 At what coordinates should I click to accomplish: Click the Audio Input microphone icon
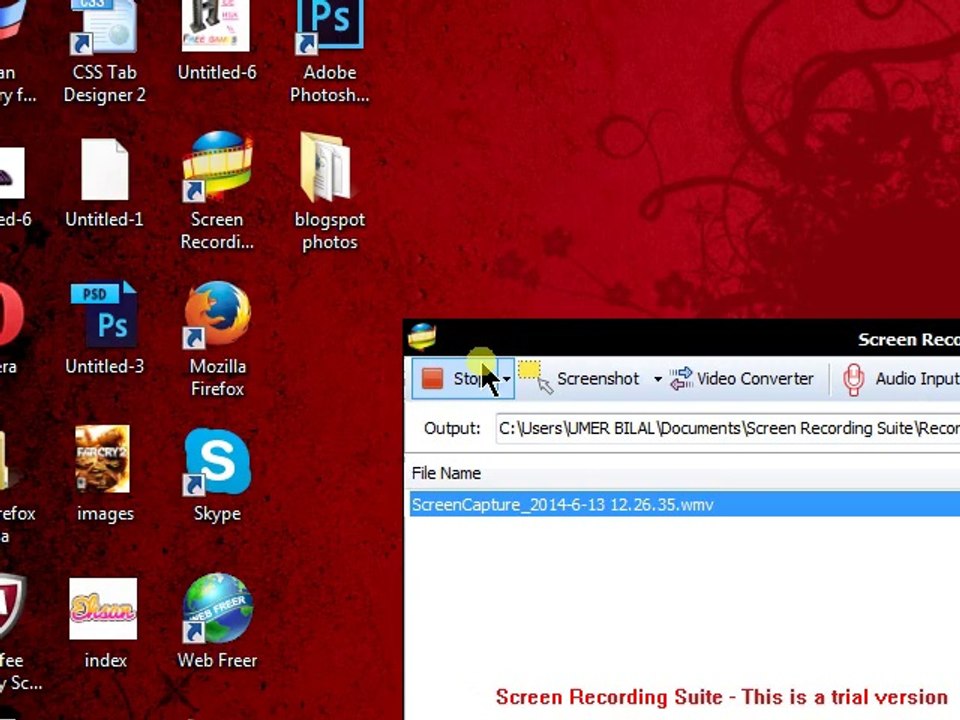pos(853,380)
